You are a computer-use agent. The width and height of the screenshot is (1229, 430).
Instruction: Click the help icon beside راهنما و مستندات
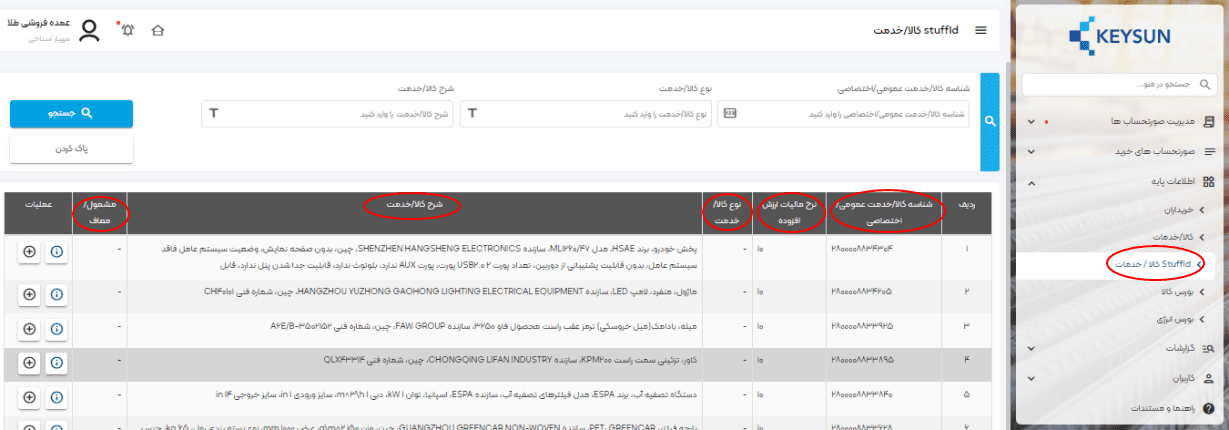tap(1208, 408)
